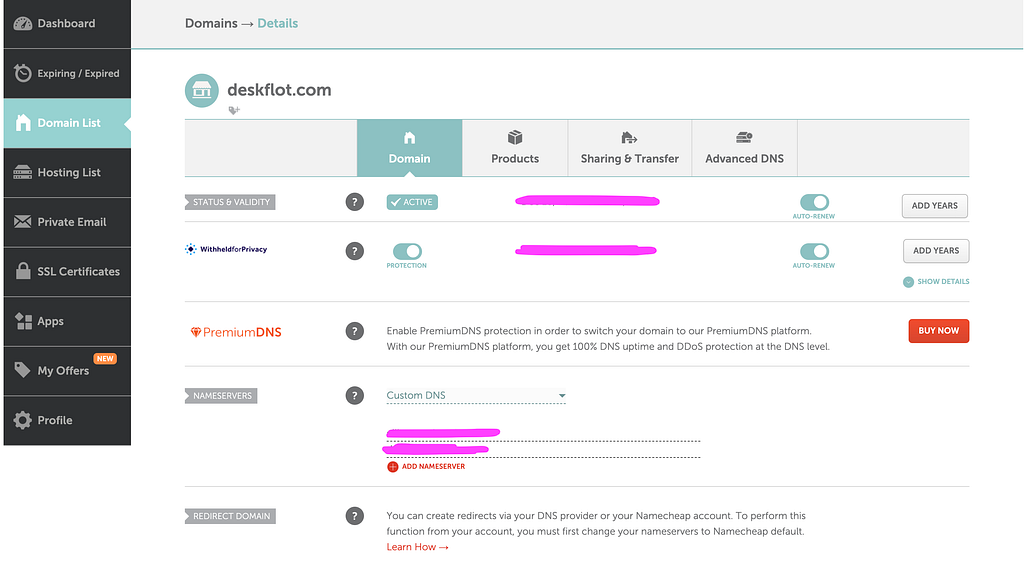This screenshot has height=563, width=1024.
Task: Open Profile in sidebar
Action: tap(67, 420)
